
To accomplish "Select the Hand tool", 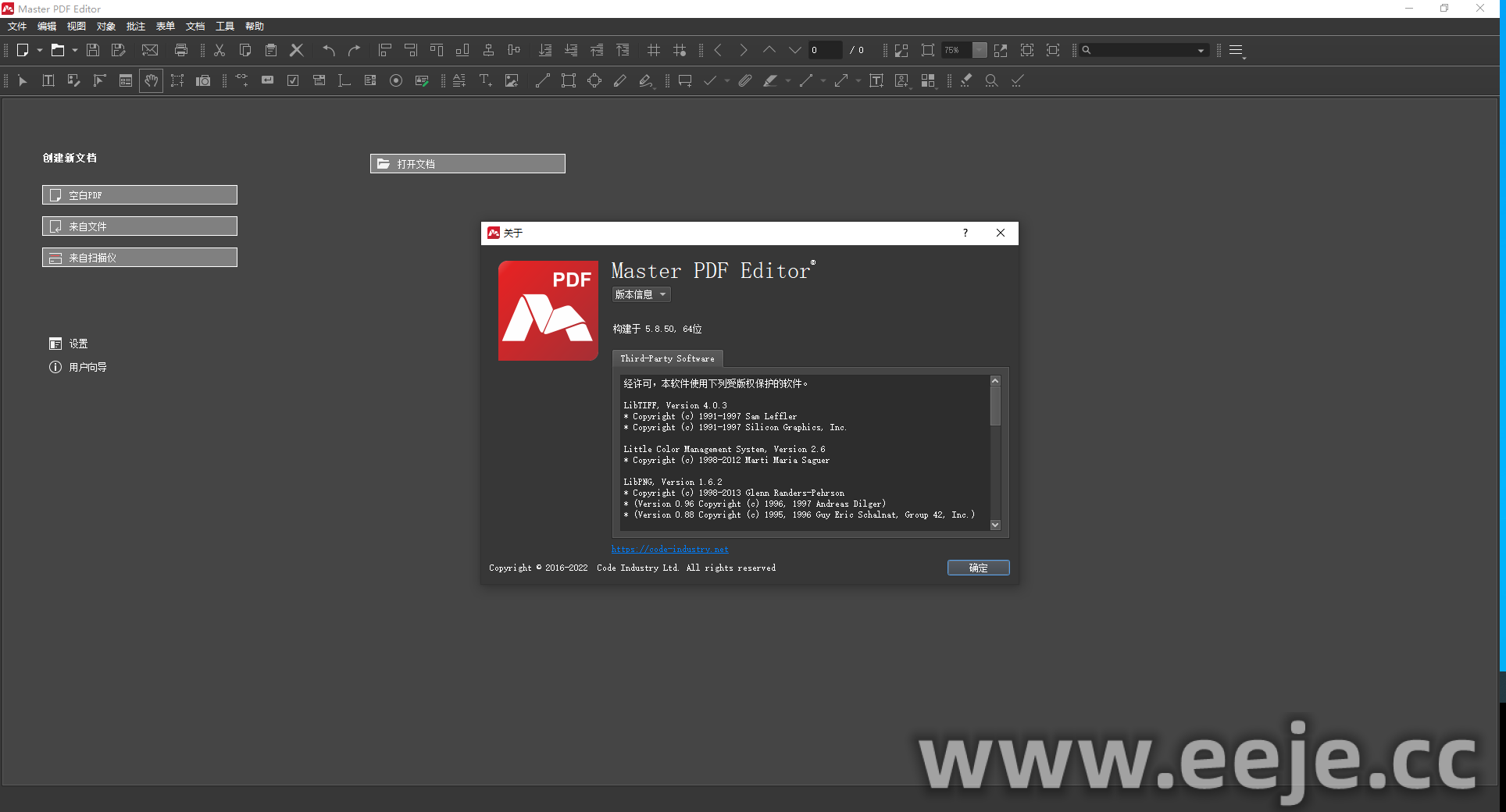I will pos(151,81).
